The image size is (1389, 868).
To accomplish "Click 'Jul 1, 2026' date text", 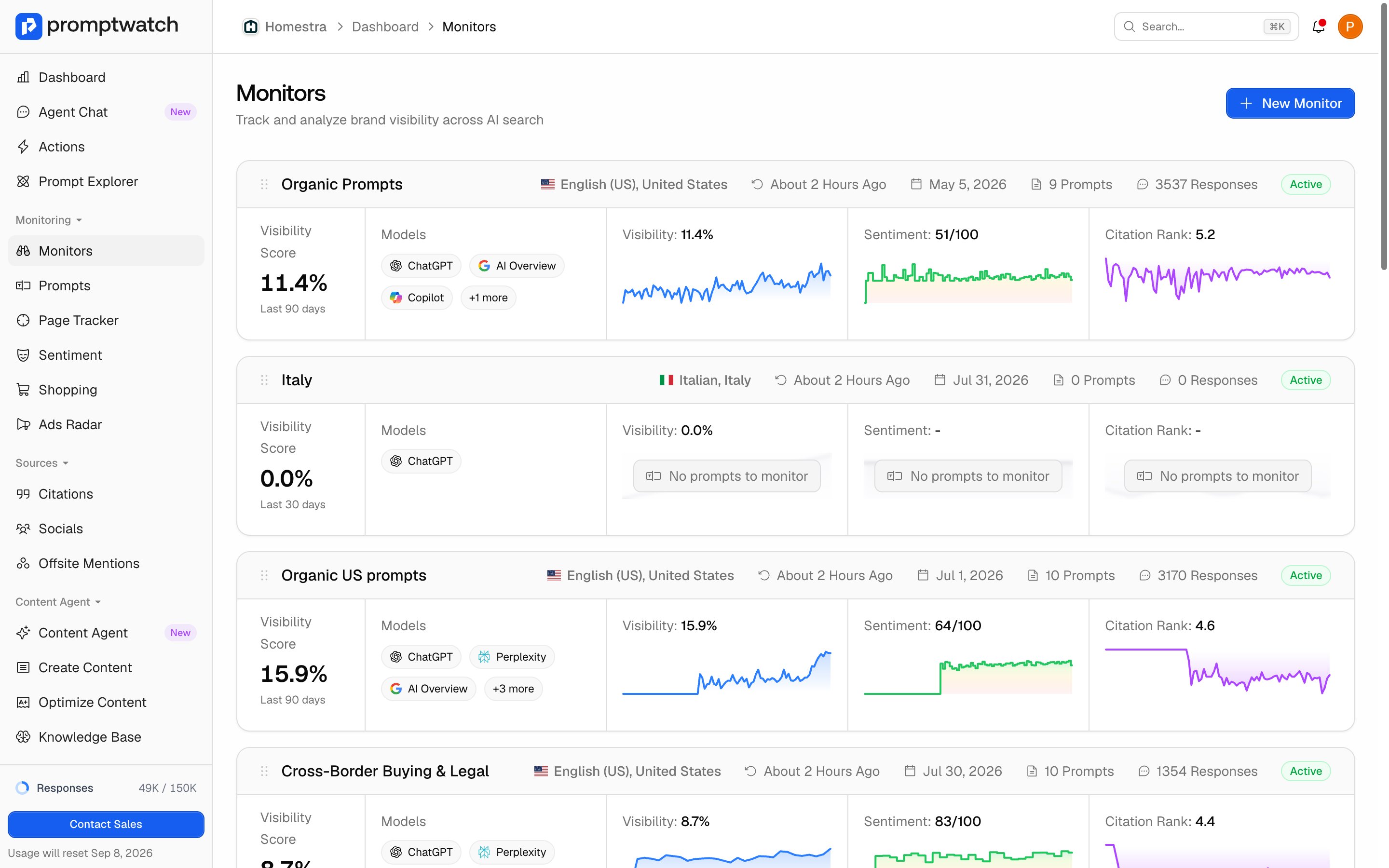I will click(969, 575).
